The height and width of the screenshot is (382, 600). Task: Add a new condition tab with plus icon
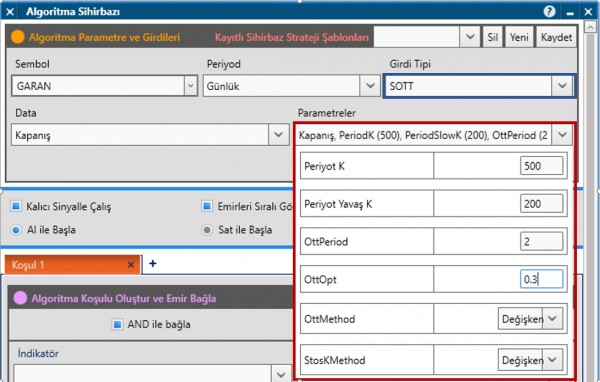point(153,263)
